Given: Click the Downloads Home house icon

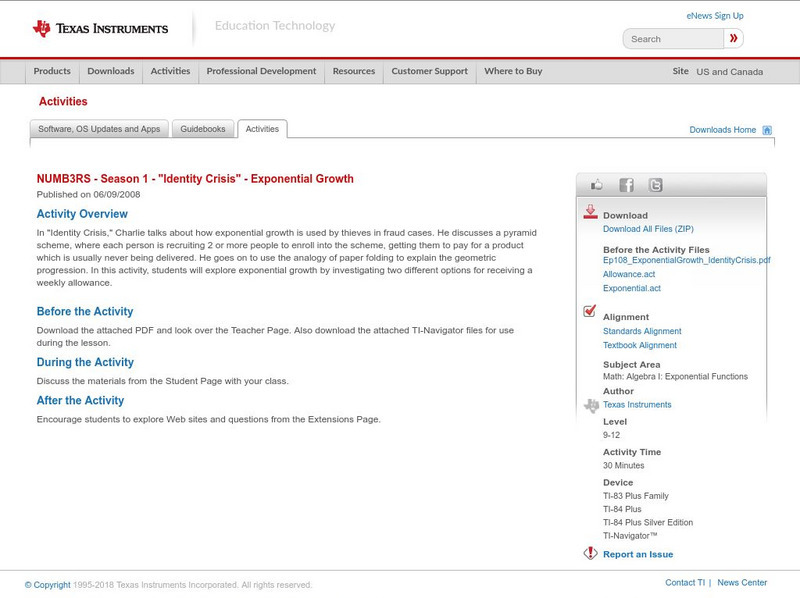Looking at the screenshot, I should point(767,130).
